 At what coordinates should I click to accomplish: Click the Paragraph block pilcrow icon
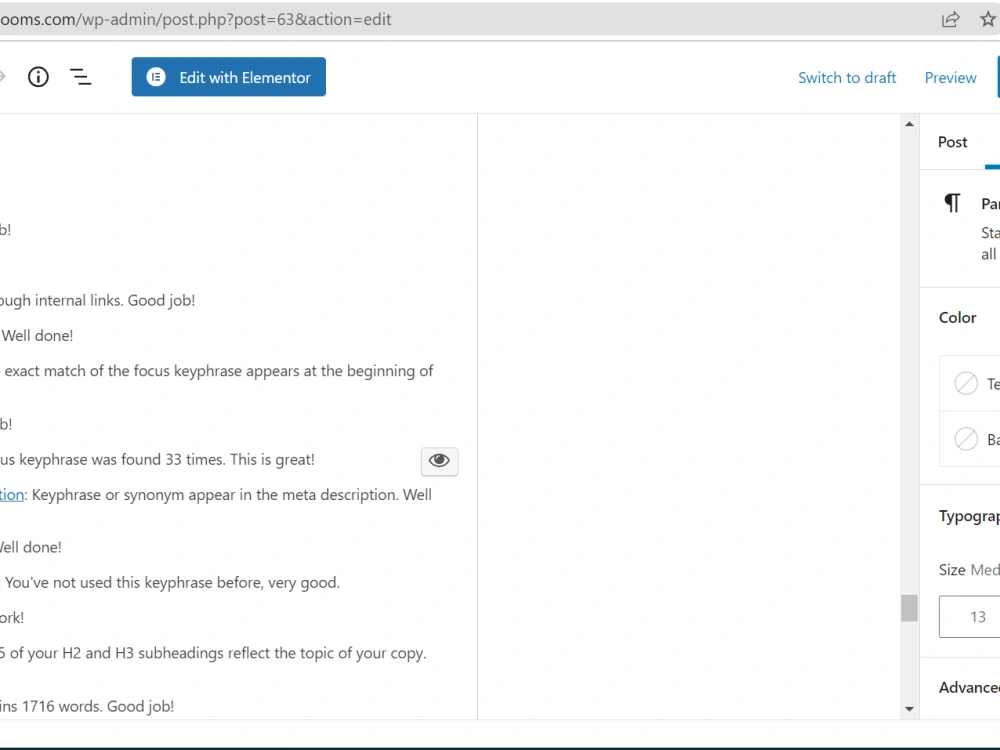click(952, 203)
